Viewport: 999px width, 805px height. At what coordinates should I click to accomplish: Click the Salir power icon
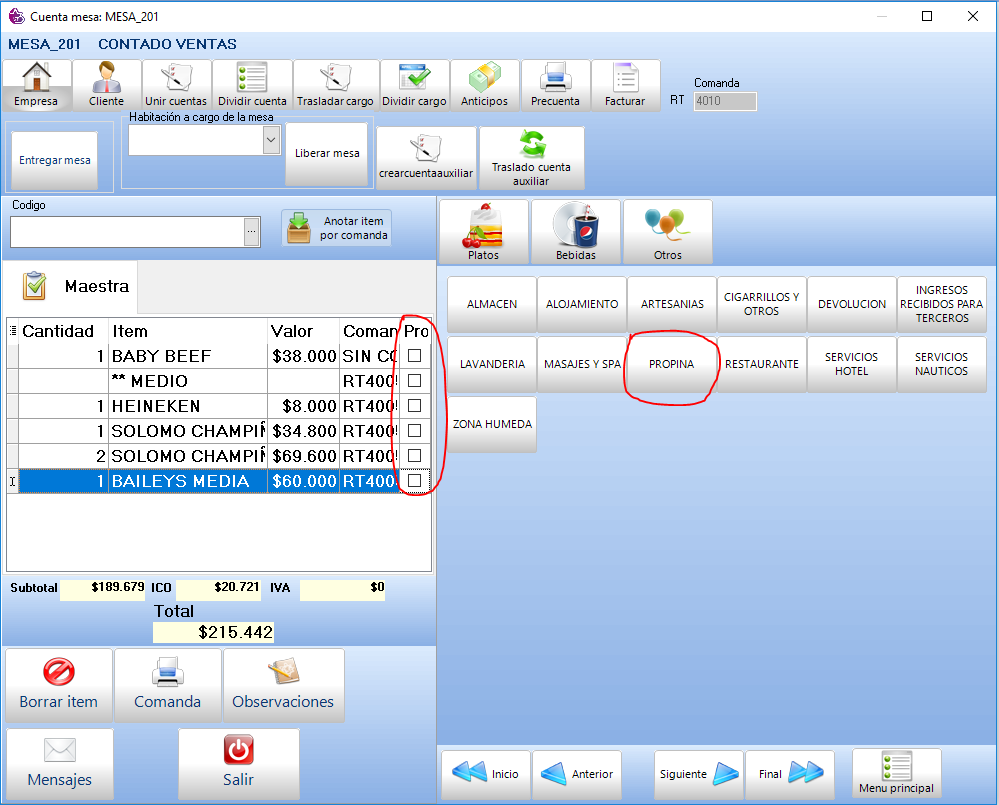pos(238,750)
